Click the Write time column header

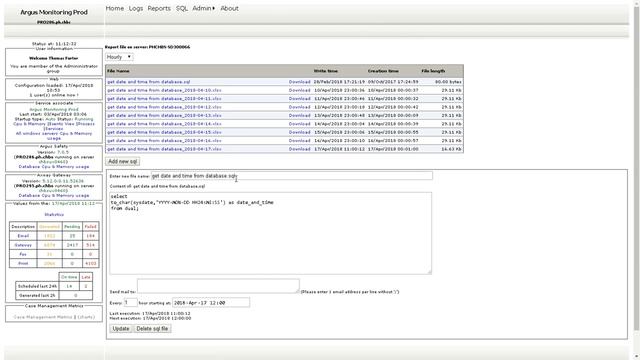tap(326, 71)
